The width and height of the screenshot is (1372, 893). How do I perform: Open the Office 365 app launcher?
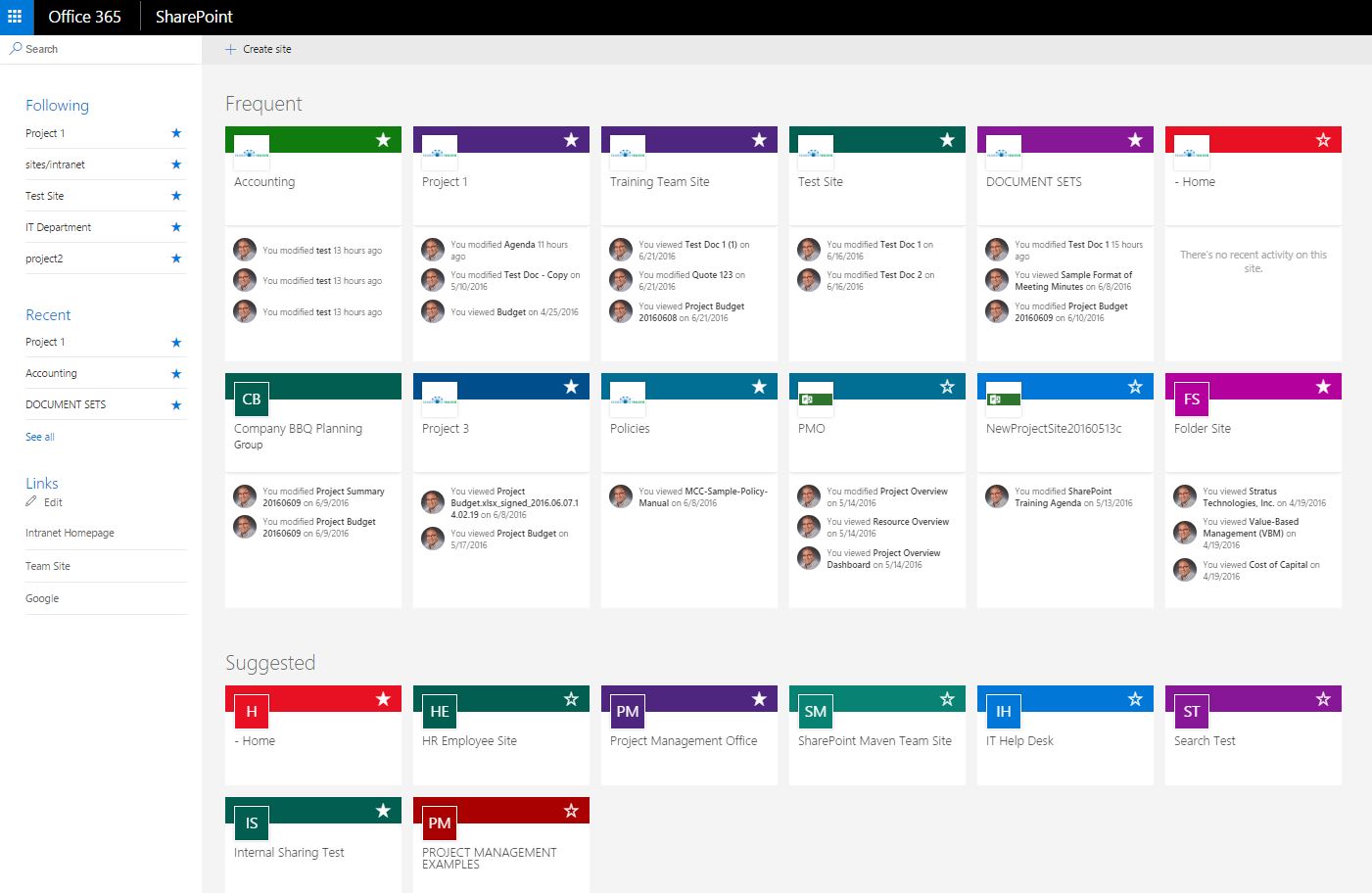click(x=15, y=17)
